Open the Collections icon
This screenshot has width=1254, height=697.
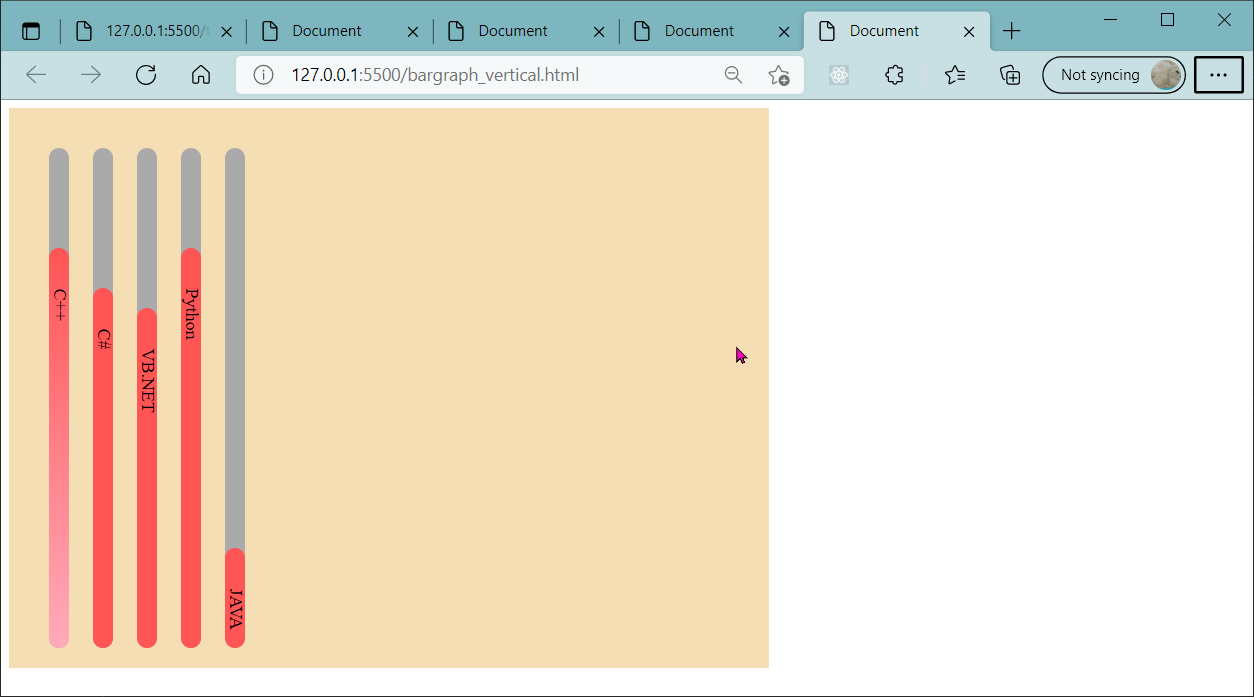1010,75
